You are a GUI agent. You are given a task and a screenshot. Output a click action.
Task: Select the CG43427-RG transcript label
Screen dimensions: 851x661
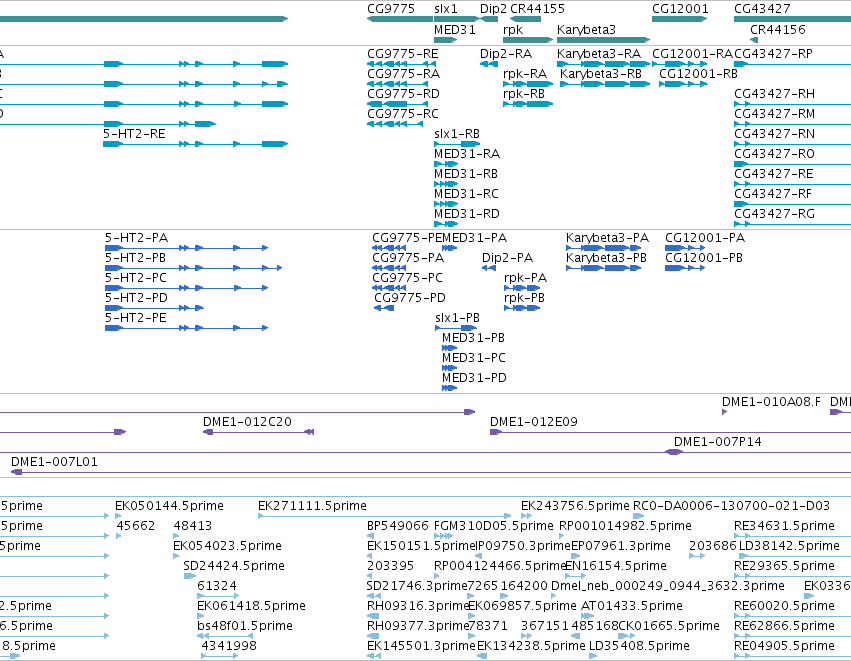click(774, 213)
